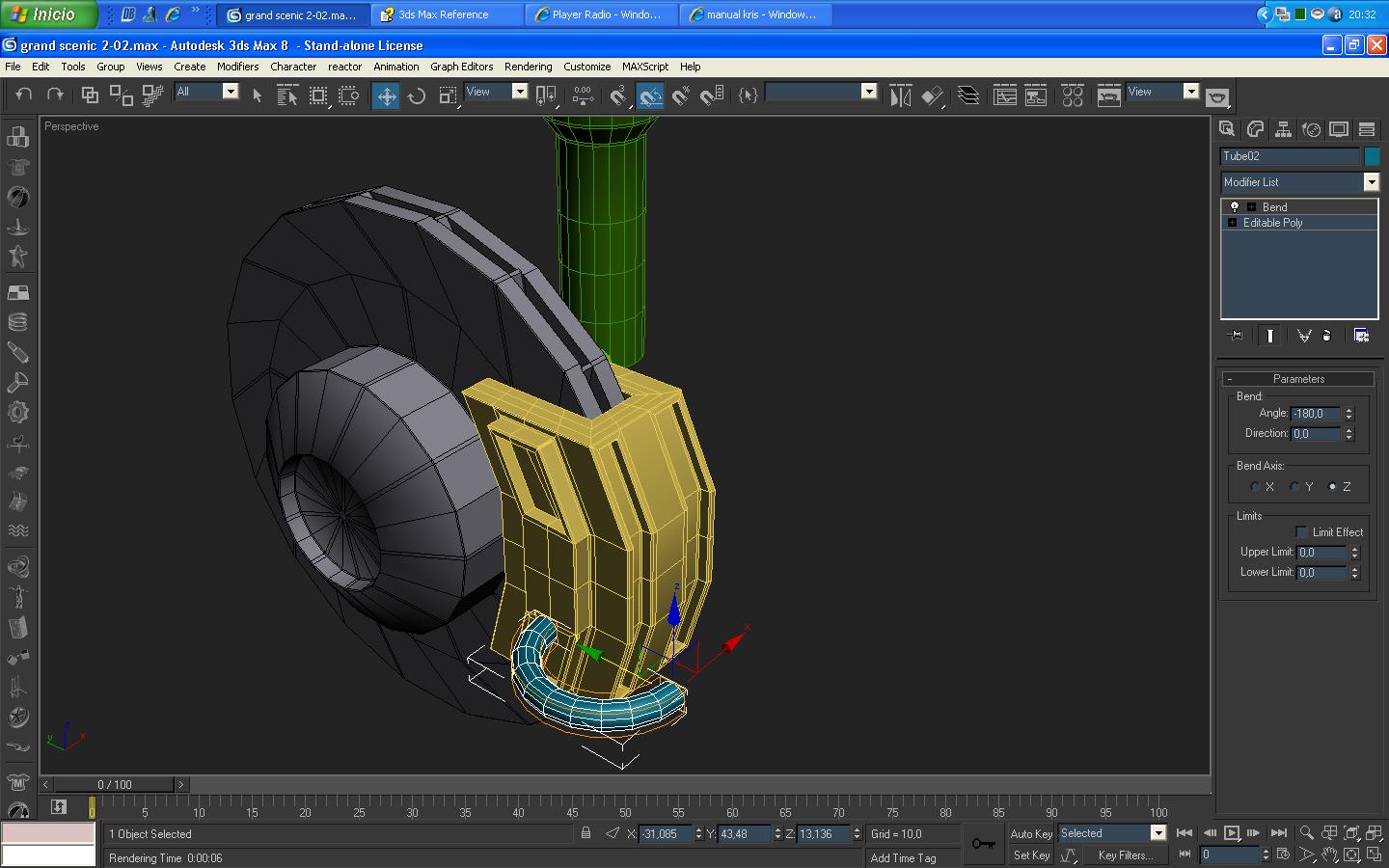Click the Undo arrow icon
Screen dimensions: 1389x868
24,95
